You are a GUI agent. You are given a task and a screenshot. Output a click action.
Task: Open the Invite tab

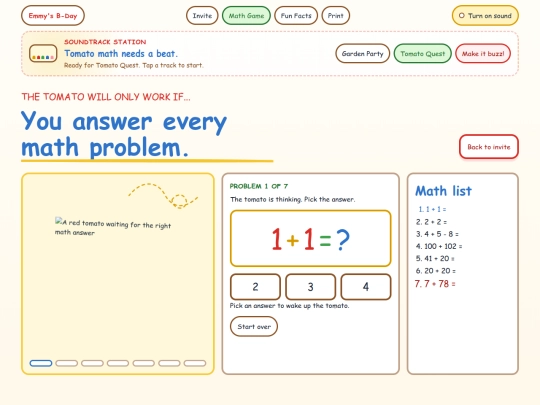(x=202, y=15)
